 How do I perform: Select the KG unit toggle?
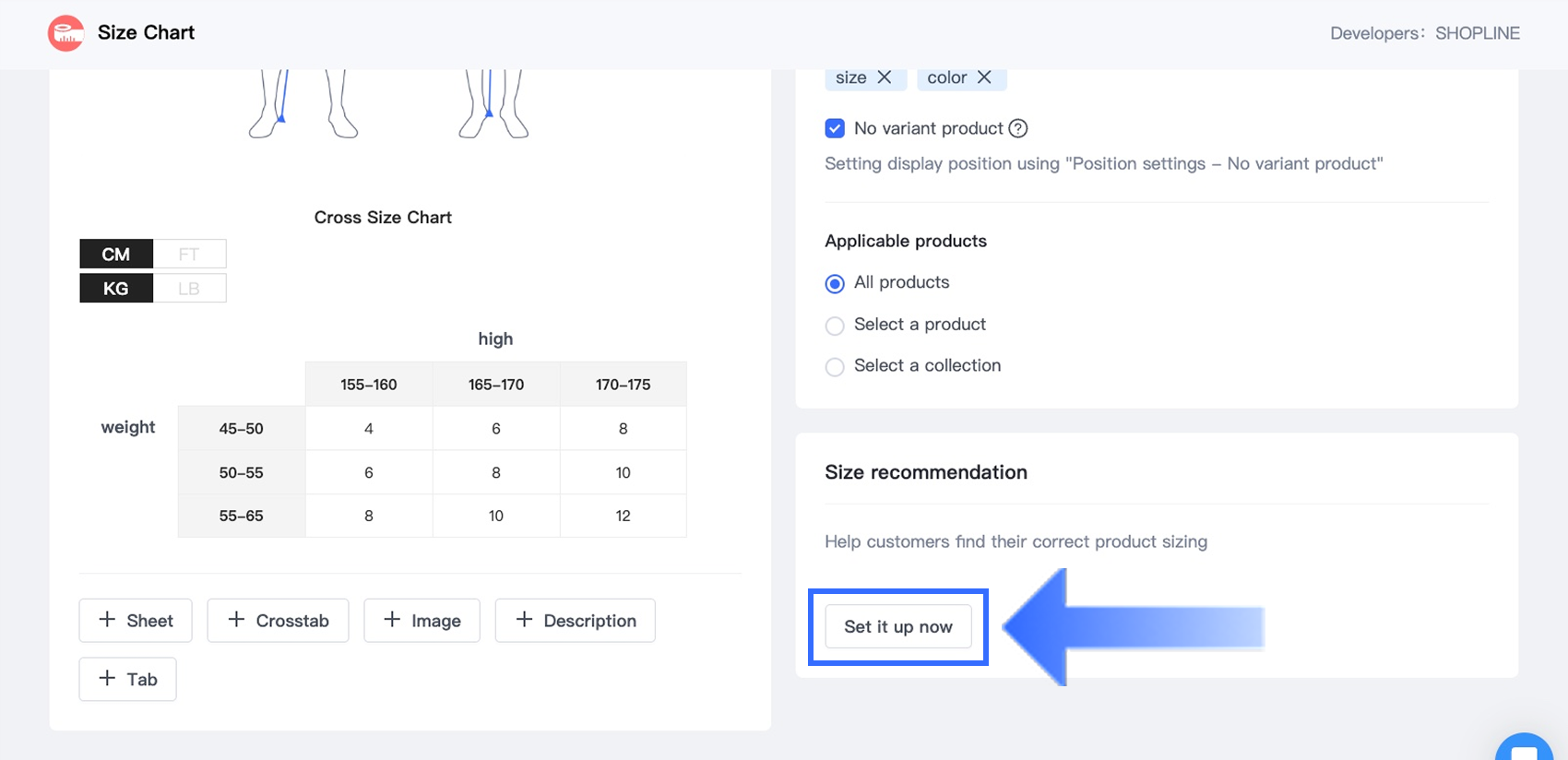click(x=116, y=289)
